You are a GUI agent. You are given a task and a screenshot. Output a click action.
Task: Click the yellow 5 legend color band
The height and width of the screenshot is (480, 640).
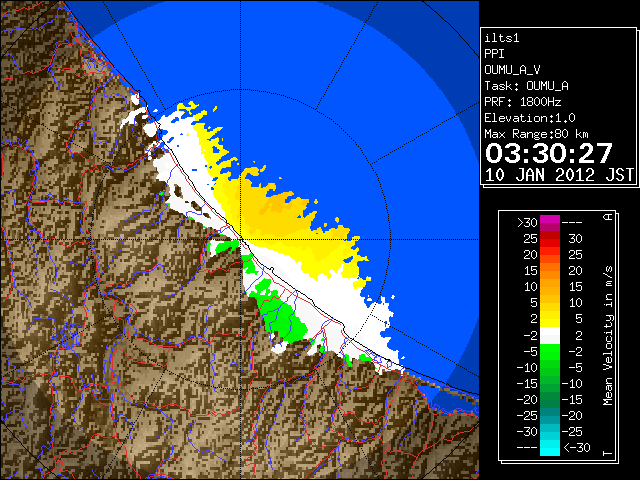(550, 319)
